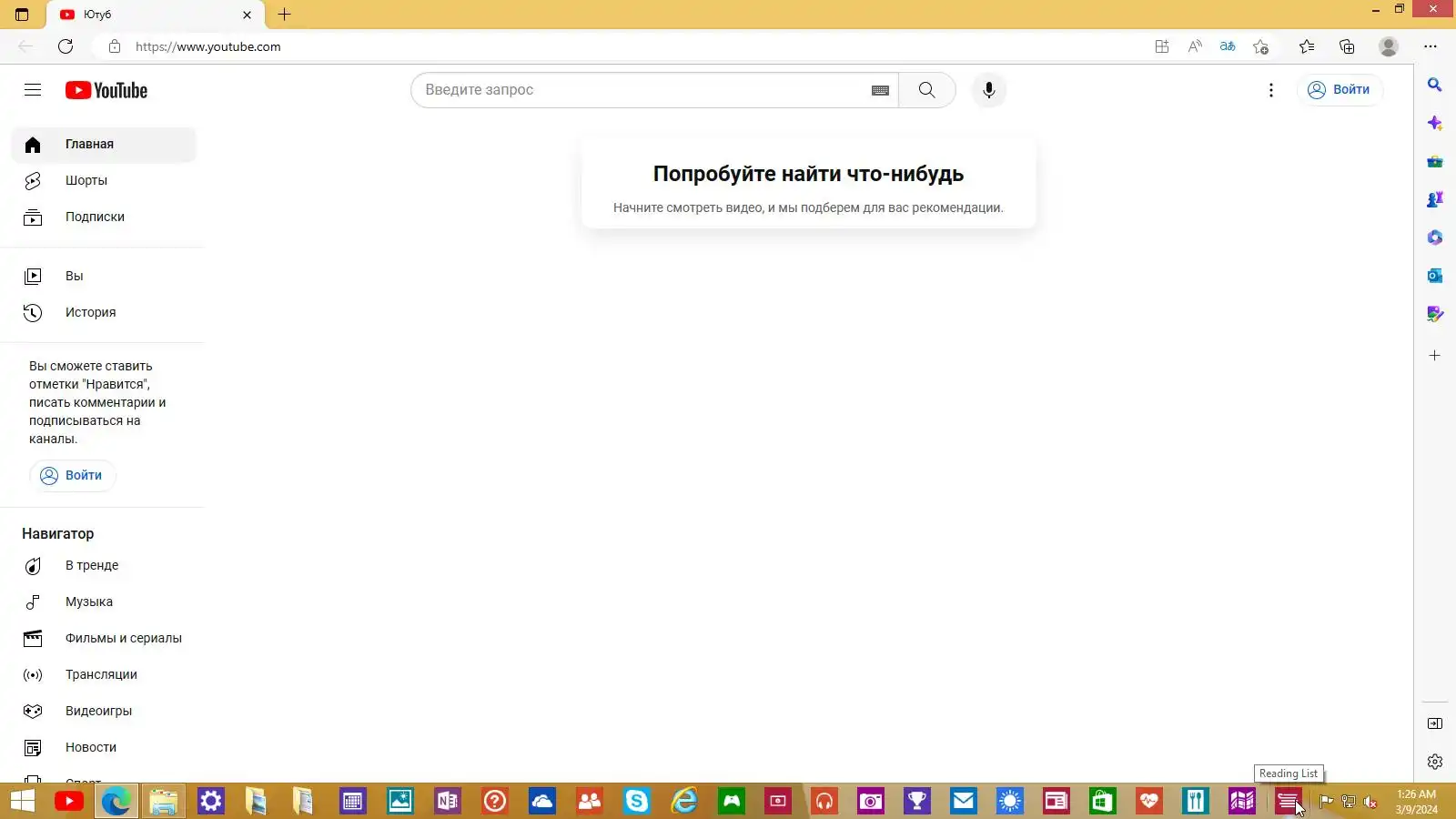
Task: Open 'Видеоигры' section
Action: coord(104,712)
